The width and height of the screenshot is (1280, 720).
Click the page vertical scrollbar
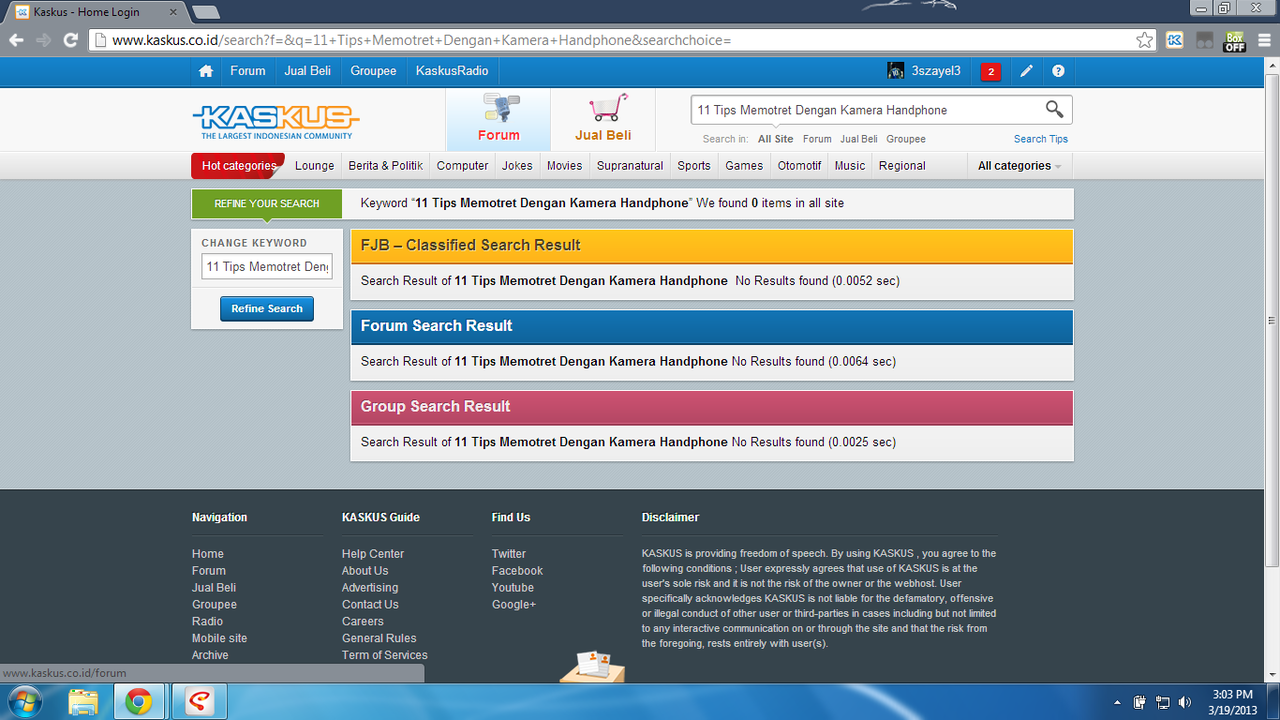click(1272, 320)
